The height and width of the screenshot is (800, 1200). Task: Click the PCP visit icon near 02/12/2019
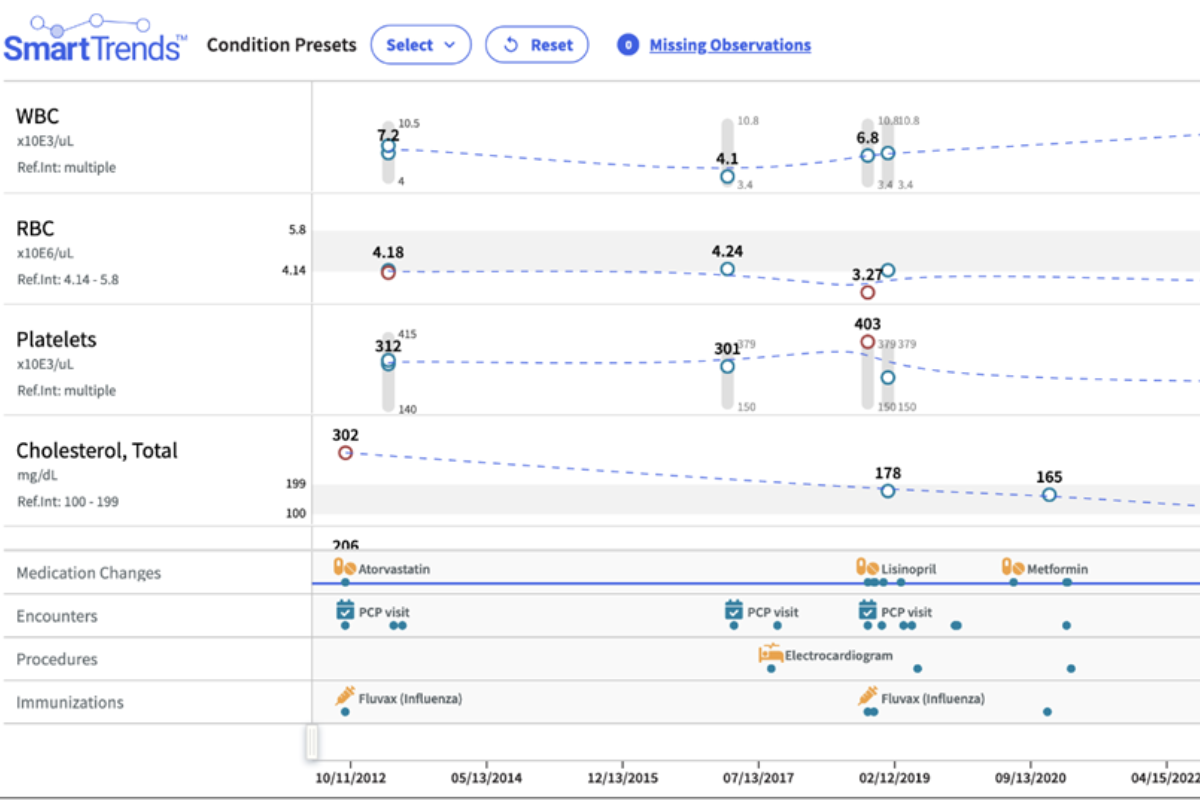coord(866,608)
